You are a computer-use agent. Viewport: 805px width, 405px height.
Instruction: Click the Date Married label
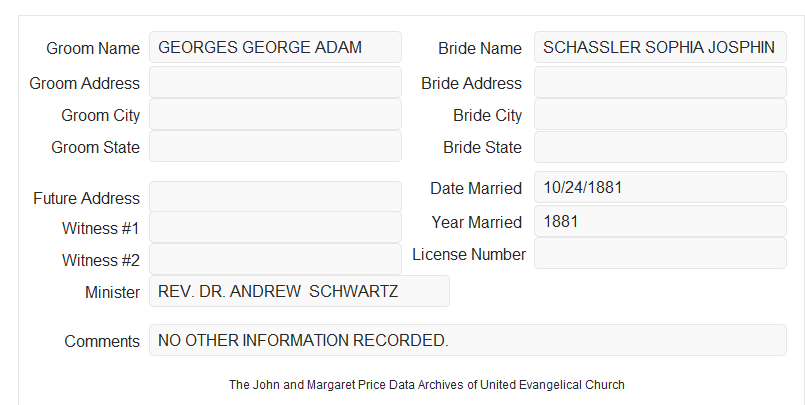[476, 188]
